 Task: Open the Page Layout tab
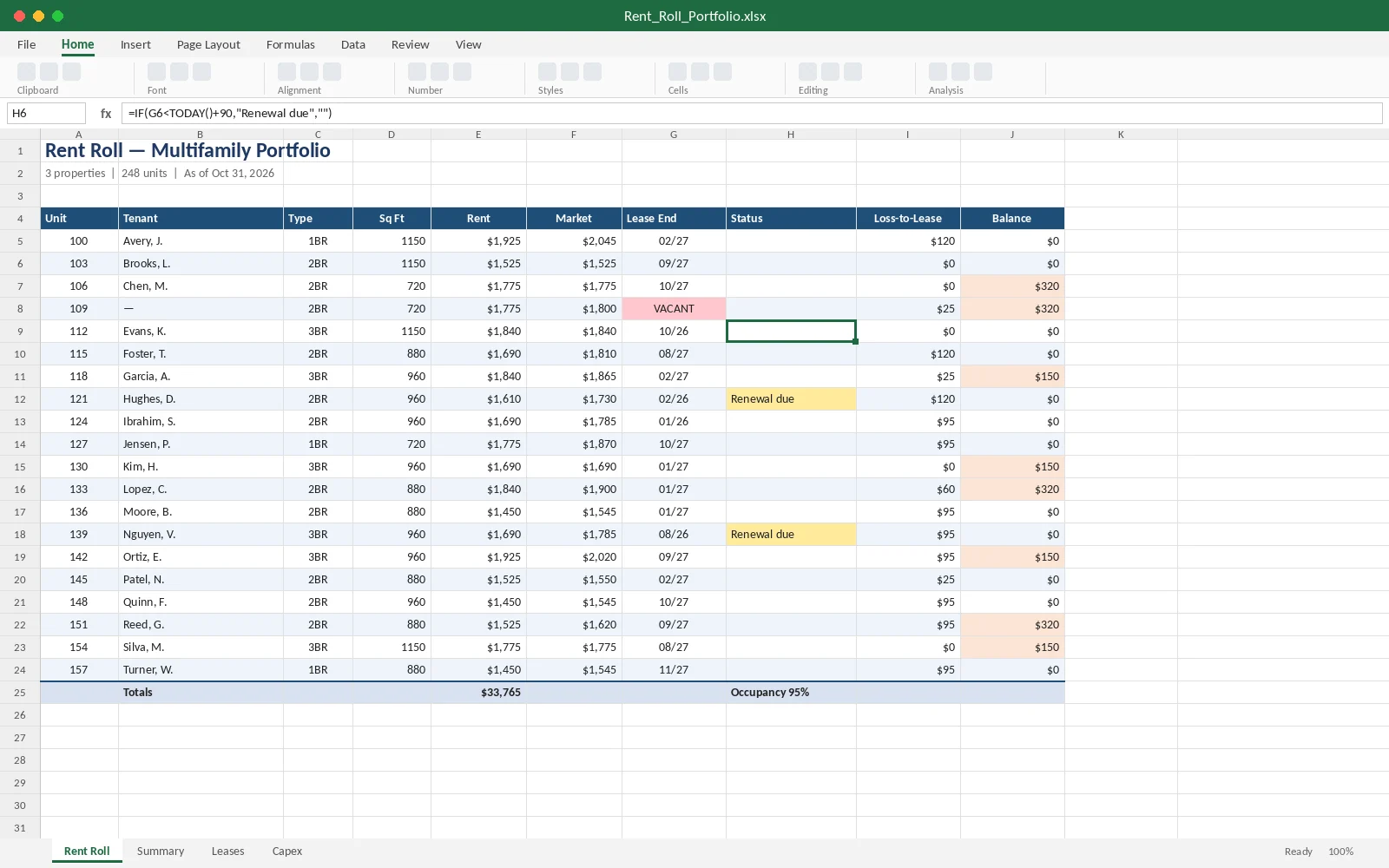click(208, 44)
